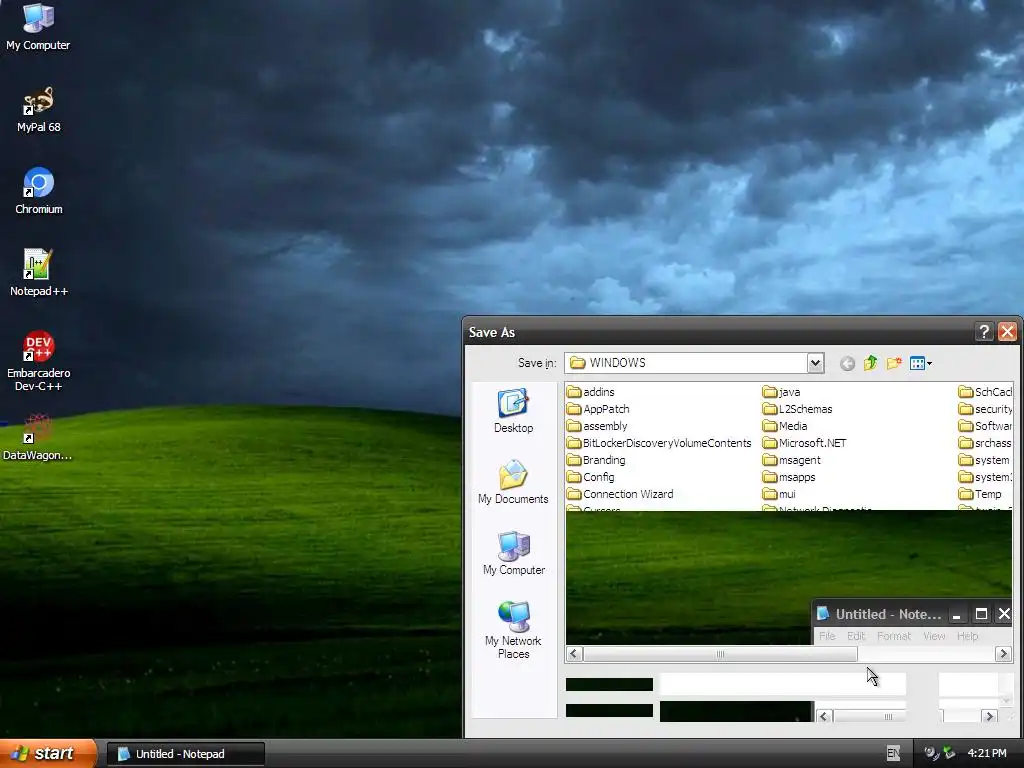Select the security folder
This screenshot has width=1024, height=768.
[985, 409]
